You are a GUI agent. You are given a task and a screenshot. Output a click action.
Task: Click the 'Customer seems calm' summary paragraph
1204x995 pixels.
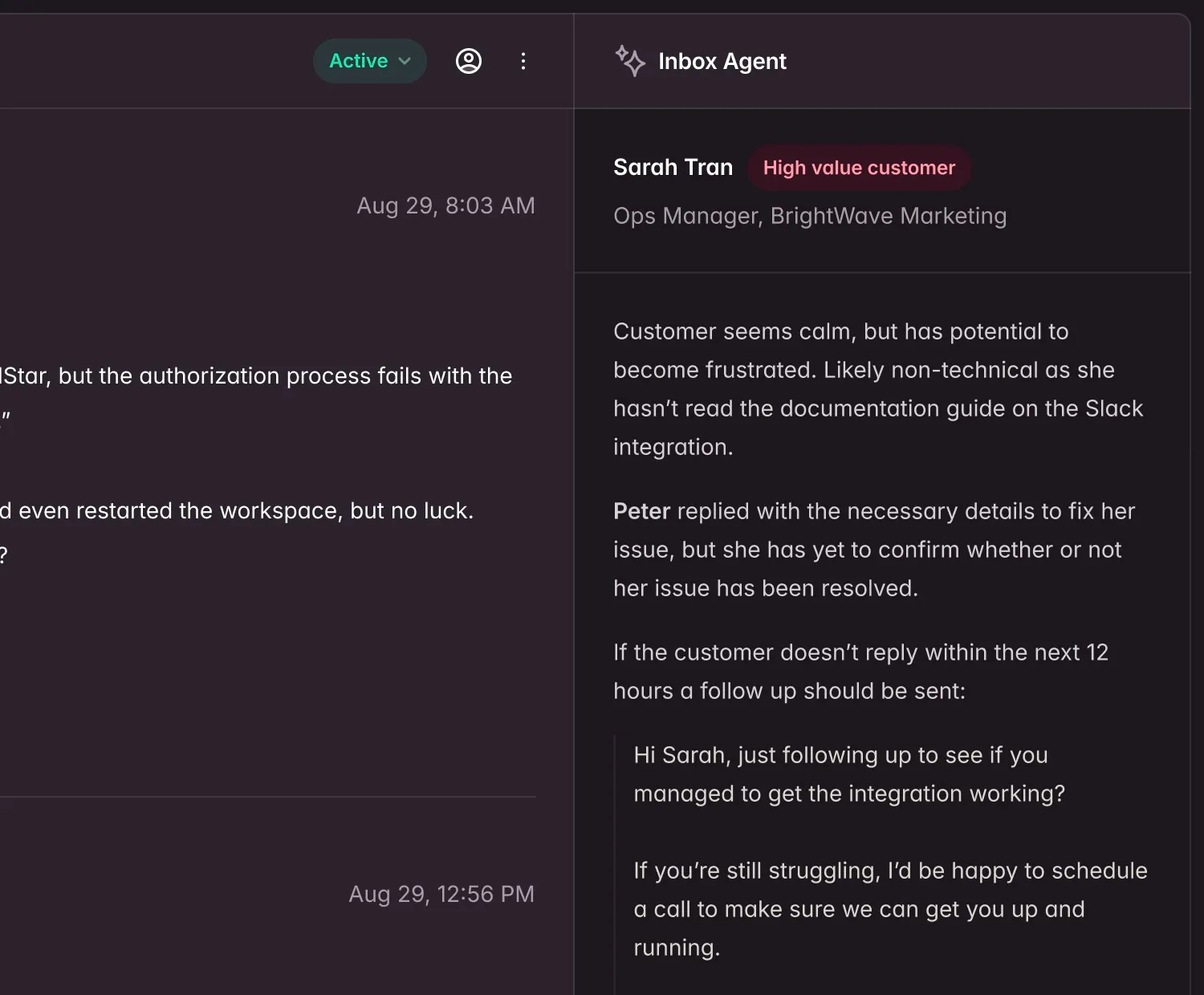[840, 331]
